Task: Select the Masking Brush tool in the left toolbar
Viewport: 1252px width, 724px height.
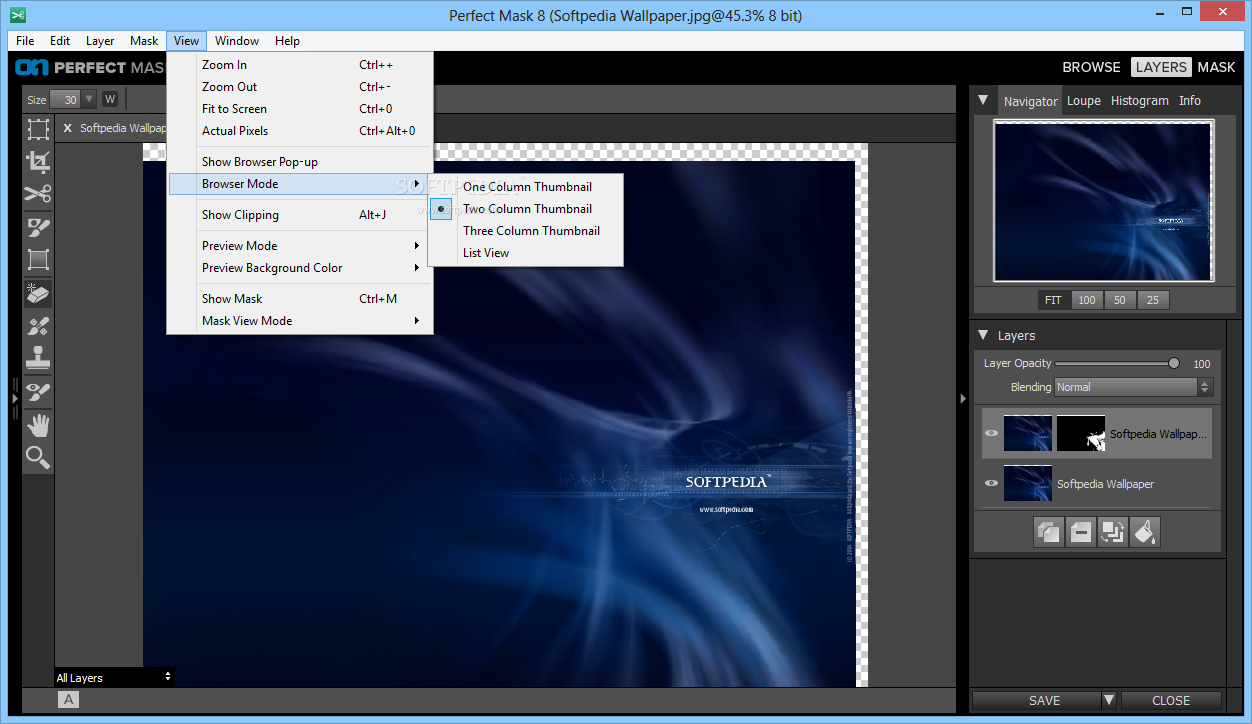Action: 38,227
